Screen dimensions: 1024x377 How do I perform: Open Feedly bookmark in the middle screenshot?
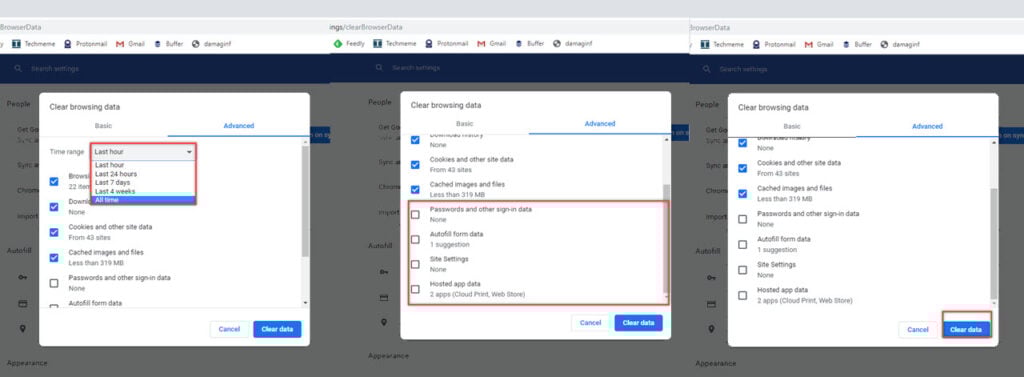349,44
